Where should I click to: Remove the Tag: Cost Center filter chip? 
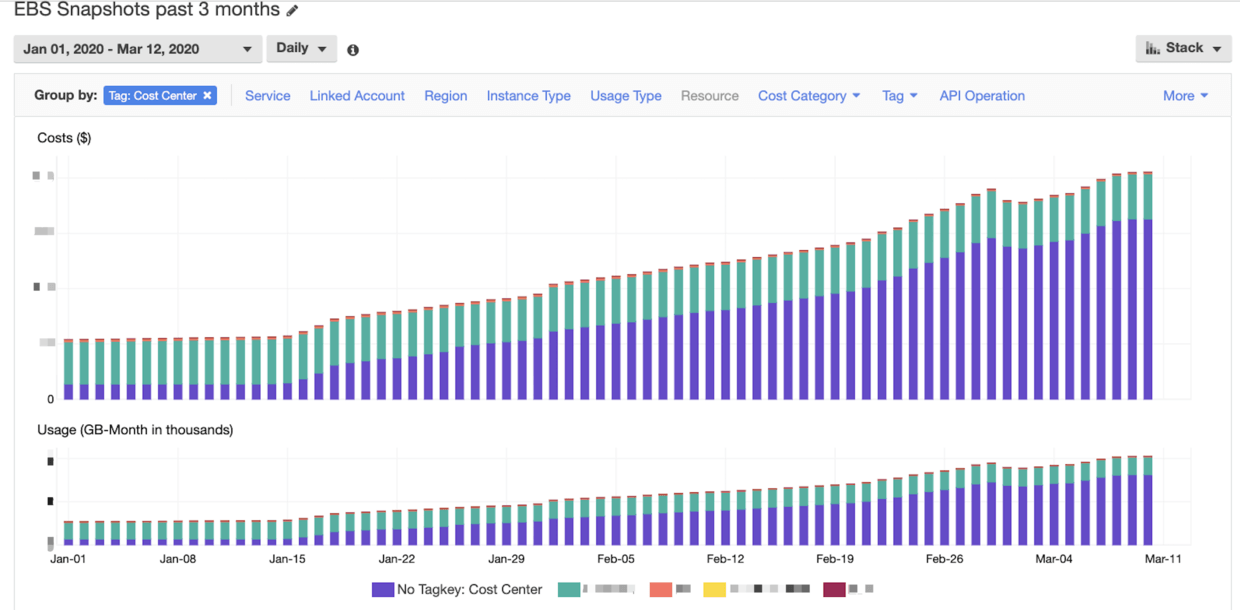click(x=208, y=96)
